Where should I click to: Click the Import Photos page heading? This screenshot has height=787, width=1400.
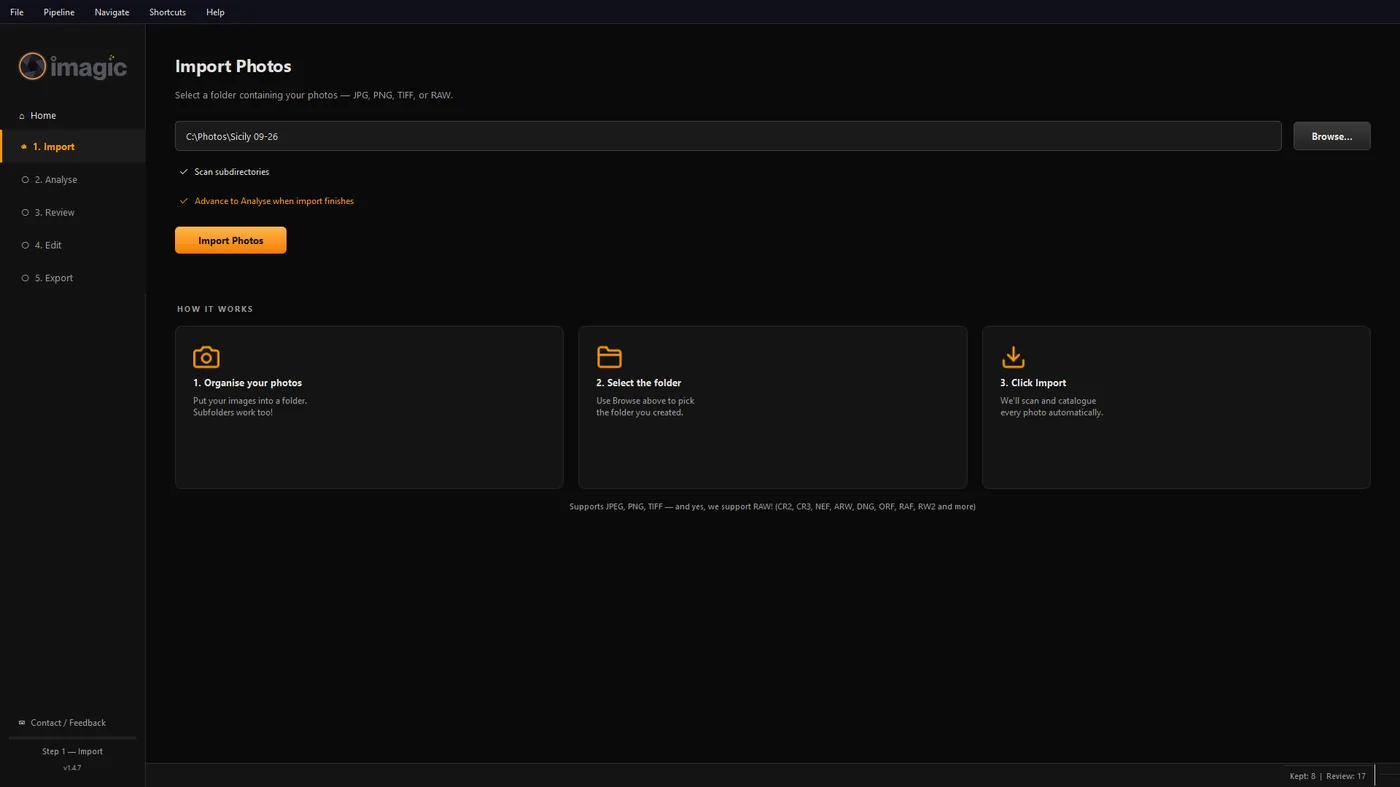coord(233,66)
